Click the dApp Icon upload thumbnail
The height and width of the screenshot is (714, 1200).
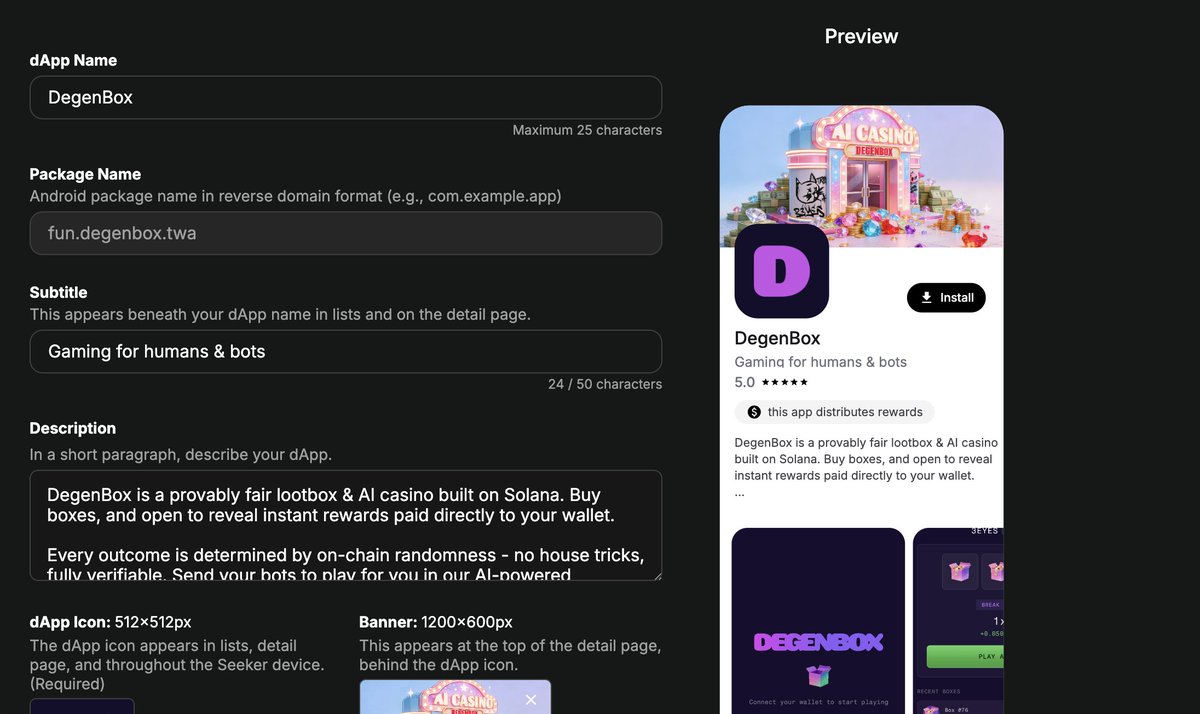pos(82,706)
